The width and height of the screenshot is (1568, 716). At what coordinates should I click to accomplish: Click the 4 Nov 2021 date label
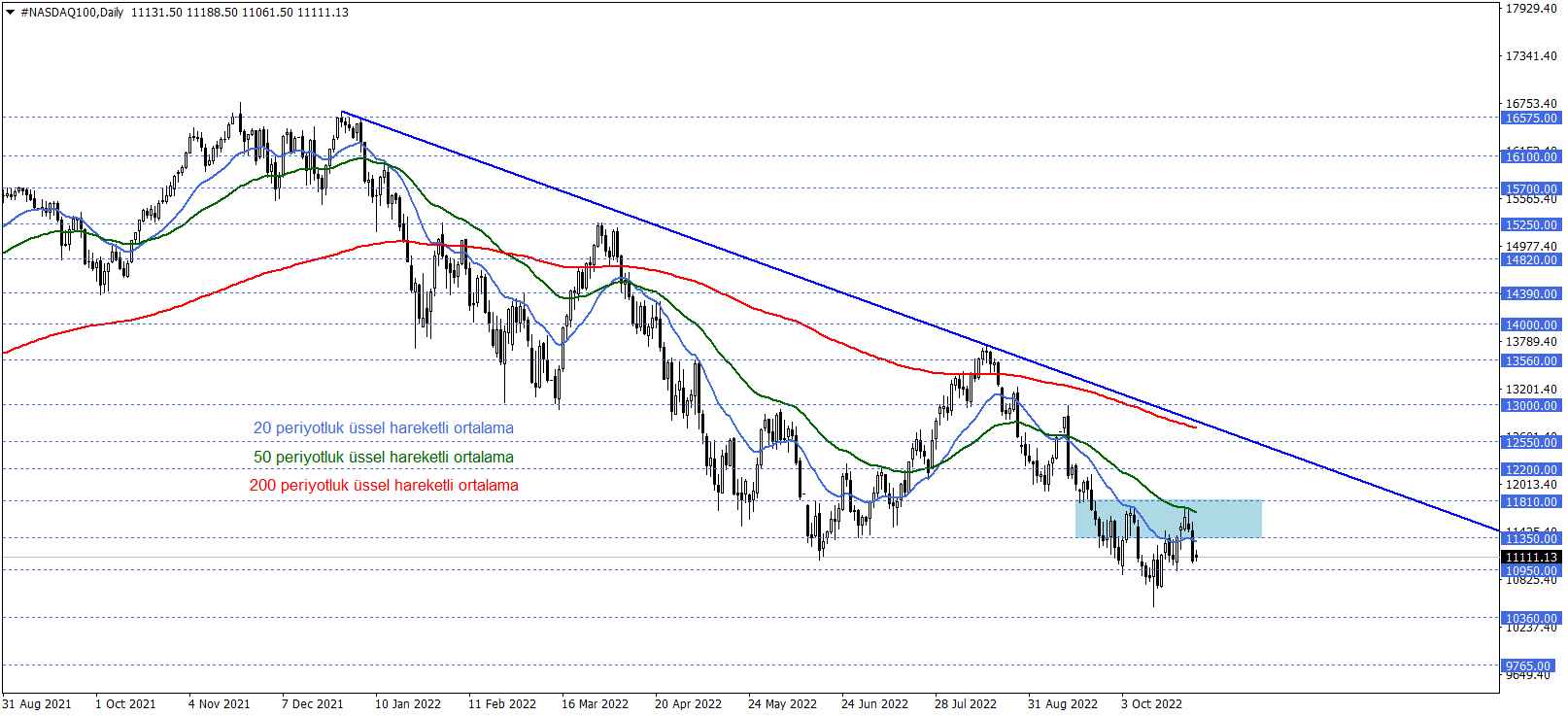tap(219, 704)
